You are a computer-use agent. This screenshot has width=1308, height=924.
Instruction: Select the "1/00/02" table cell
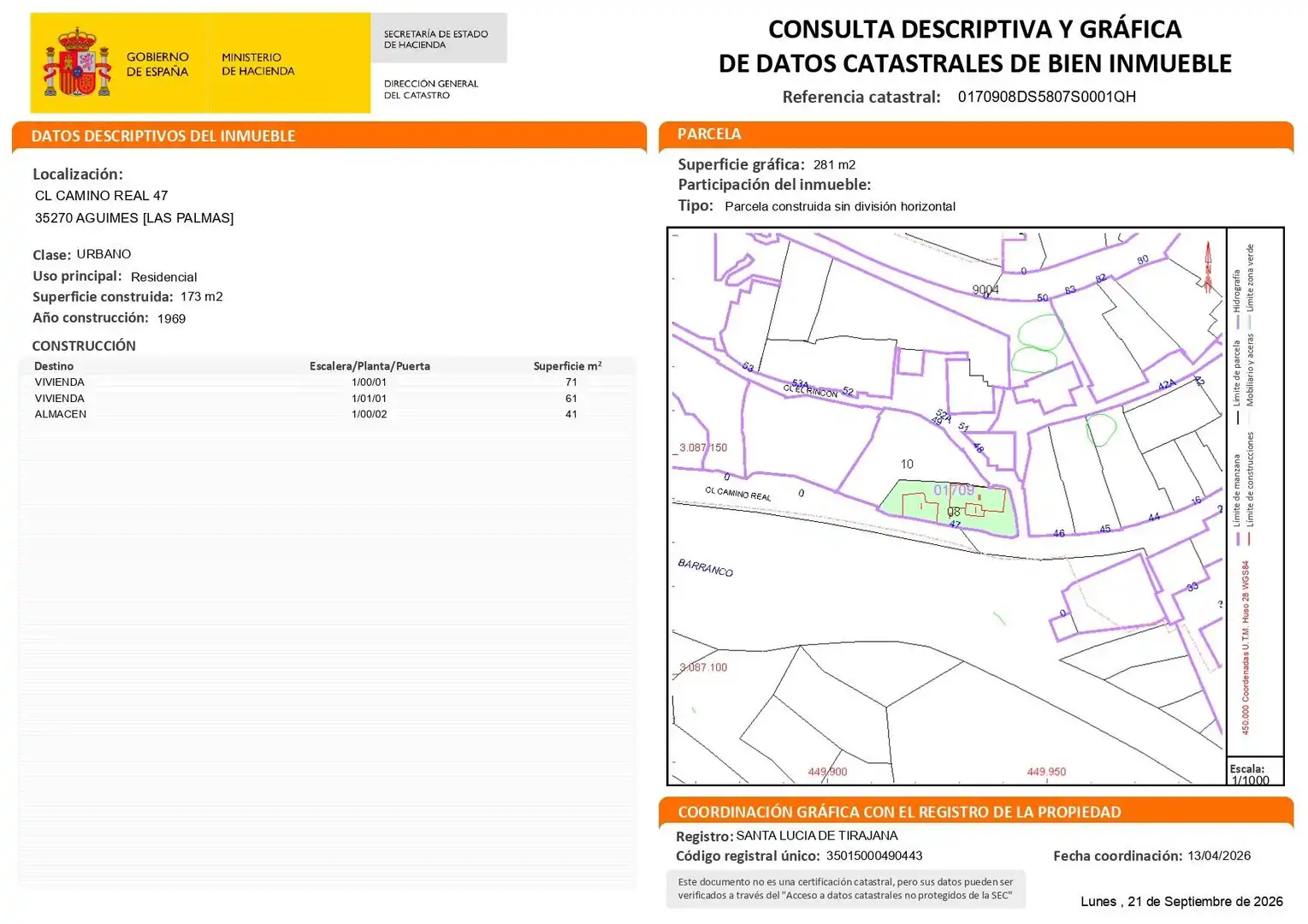pos(369,414)
